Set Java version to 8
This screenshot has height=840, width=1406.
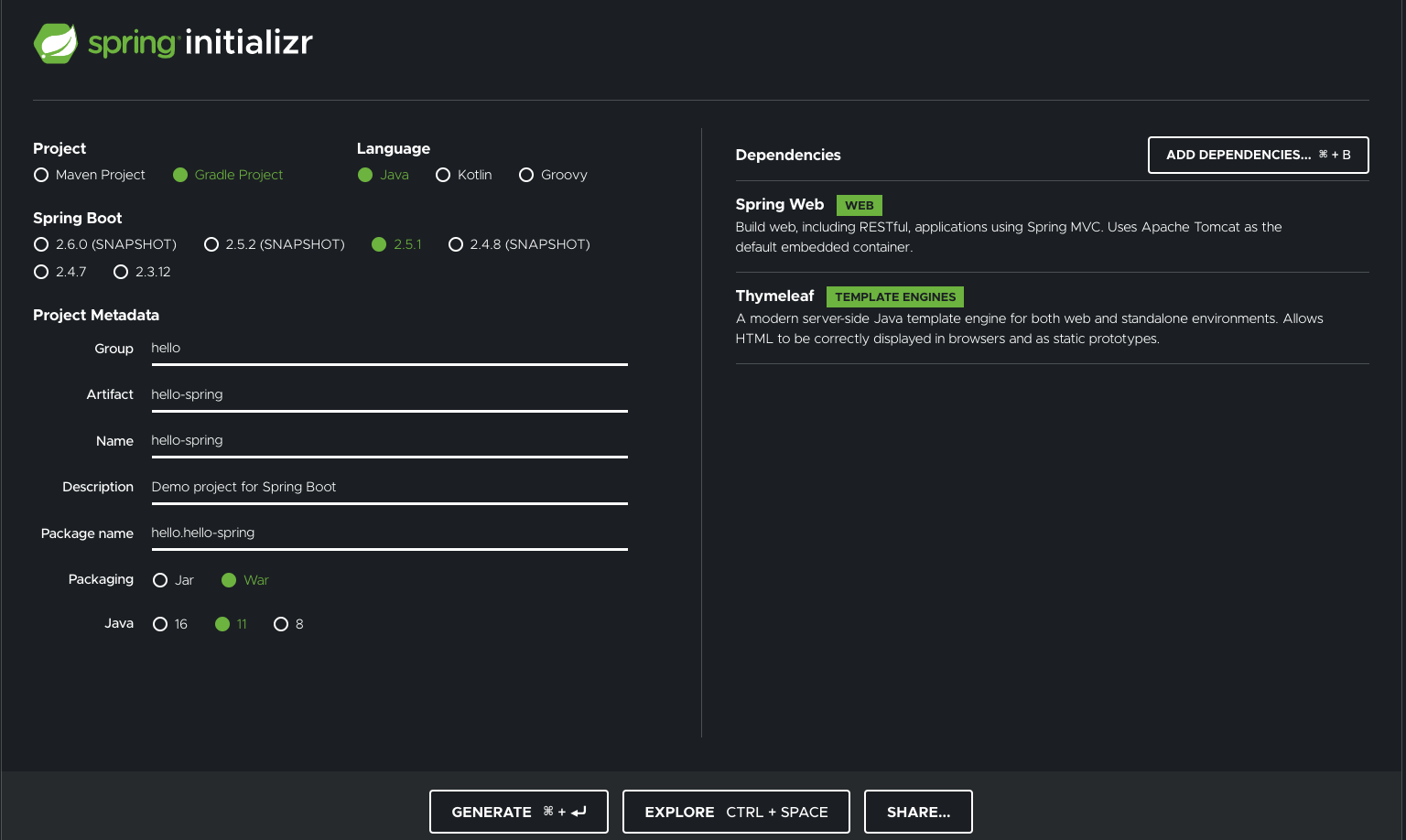pos(281,624)
